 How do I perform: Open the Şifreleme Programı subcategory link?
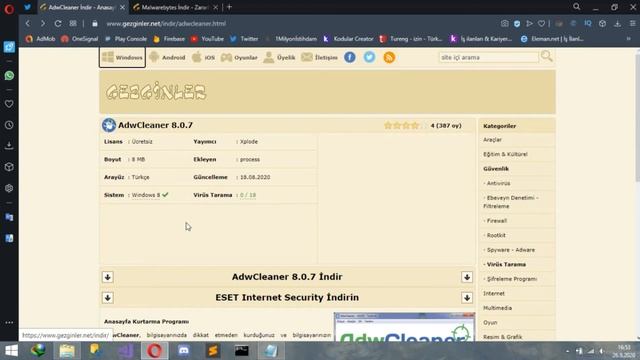point(511,279)
